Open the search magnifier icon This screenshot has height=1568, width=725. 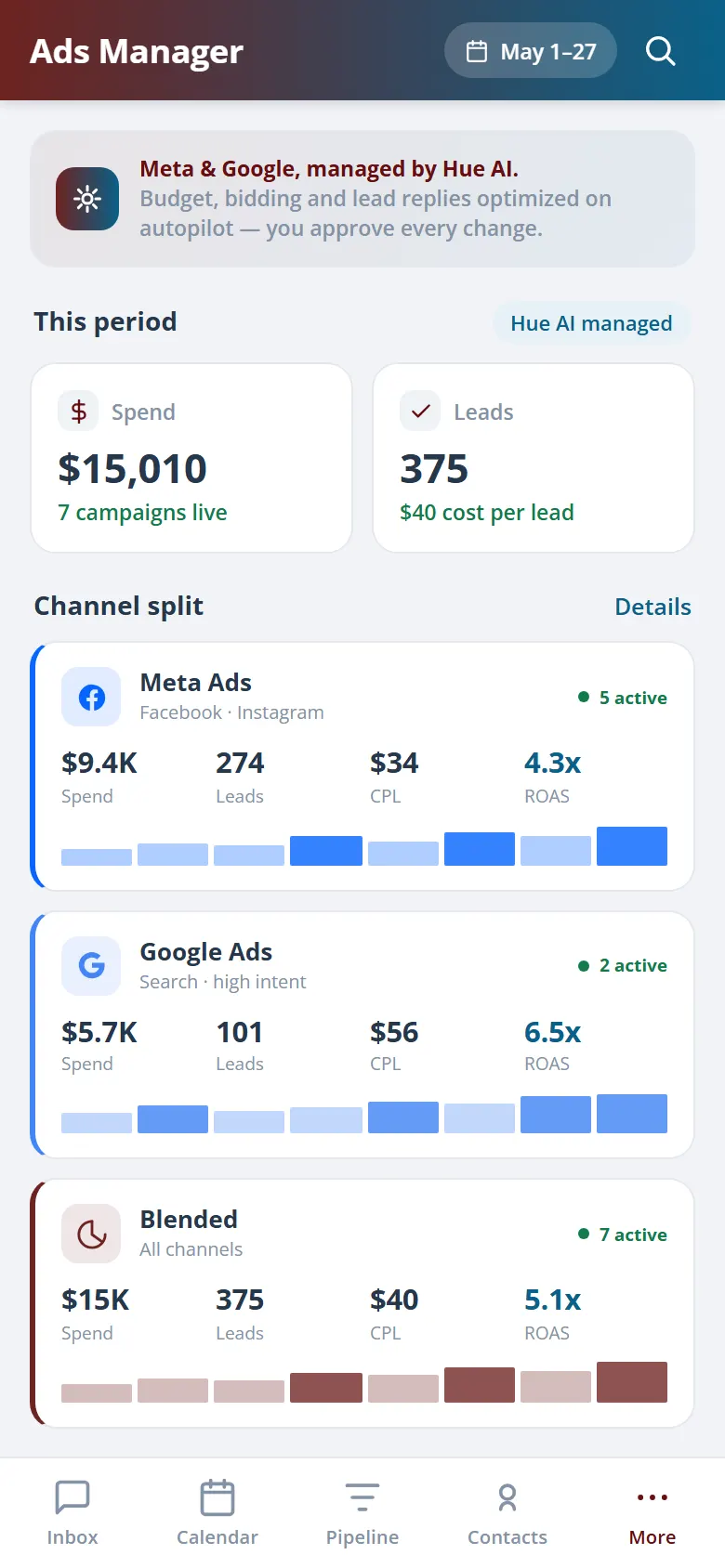[660, 51]
